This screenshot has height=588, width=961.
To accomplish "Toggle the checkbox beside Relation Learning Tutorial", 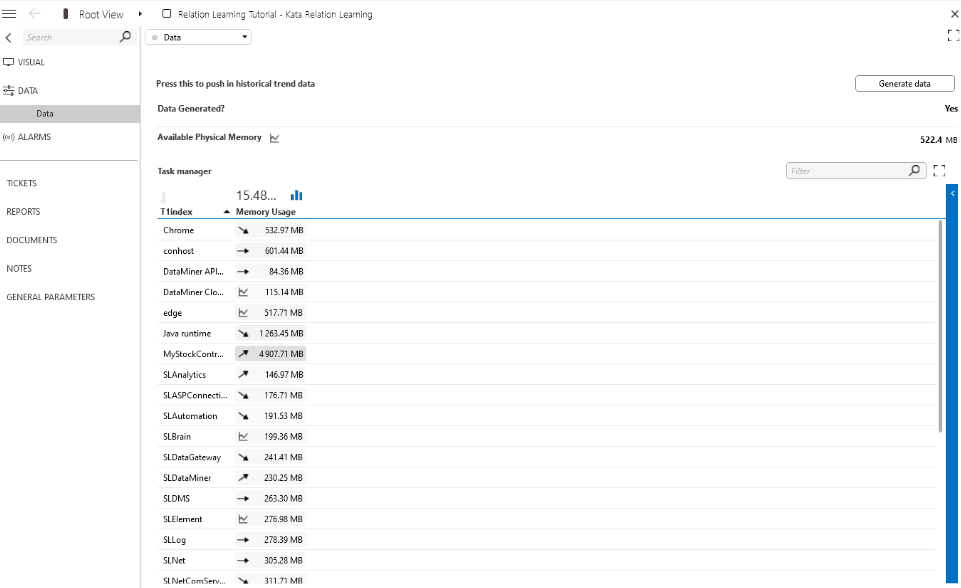I will [166, 13].
